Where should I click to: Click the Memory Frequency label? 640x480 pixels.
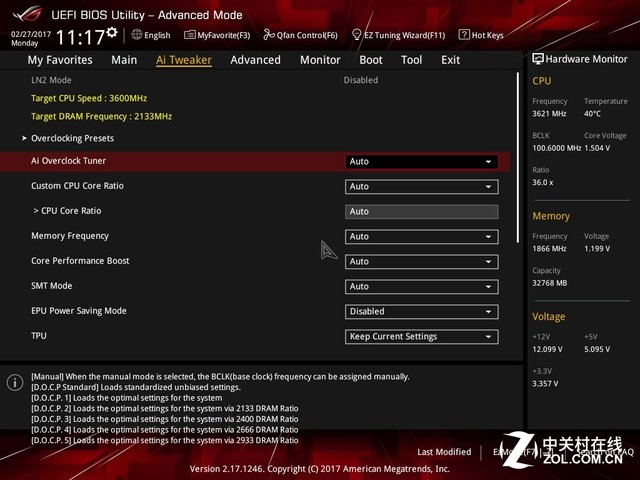coord(70,236)
